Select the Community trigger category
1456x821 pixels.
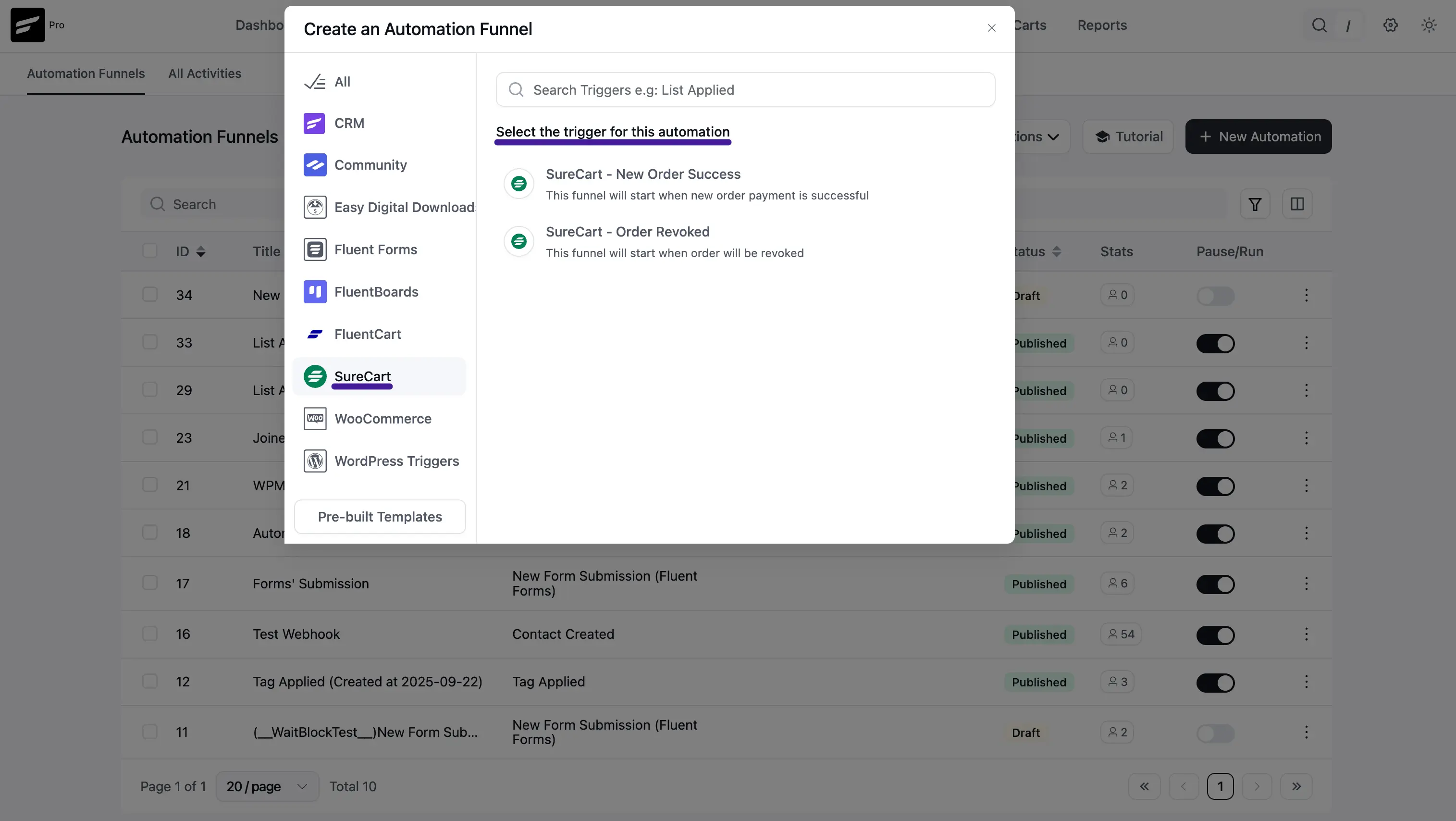[x=379, y=165]
